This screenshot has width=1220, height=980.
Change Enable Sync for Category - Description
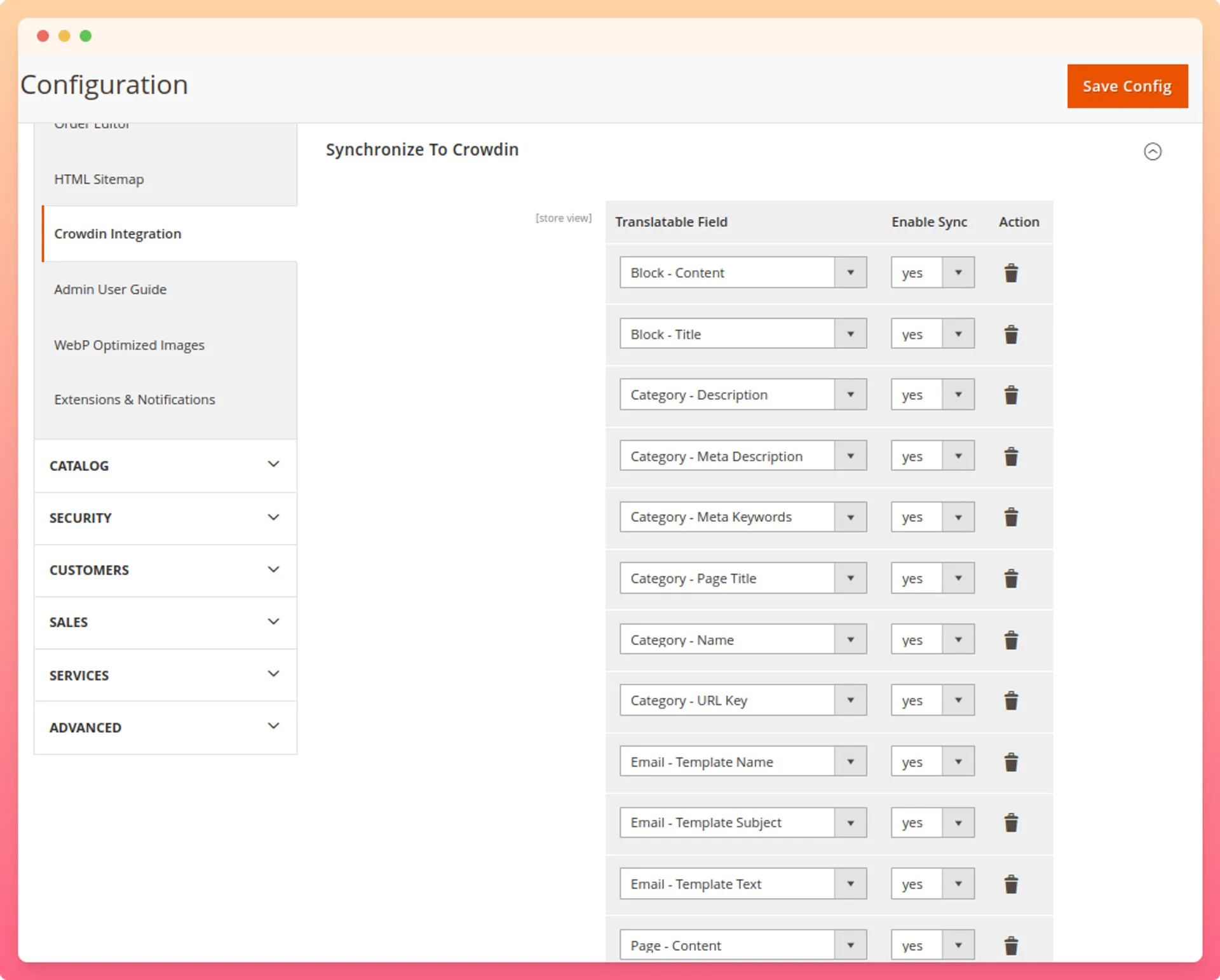pos(932,395)
